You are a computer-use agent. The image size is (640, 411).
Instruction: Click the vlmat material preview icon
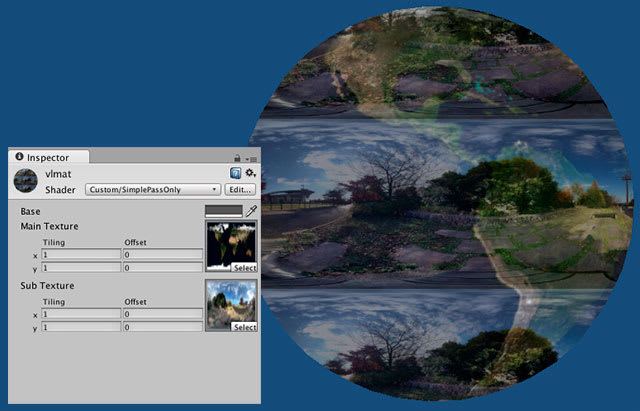click(25, 180)
